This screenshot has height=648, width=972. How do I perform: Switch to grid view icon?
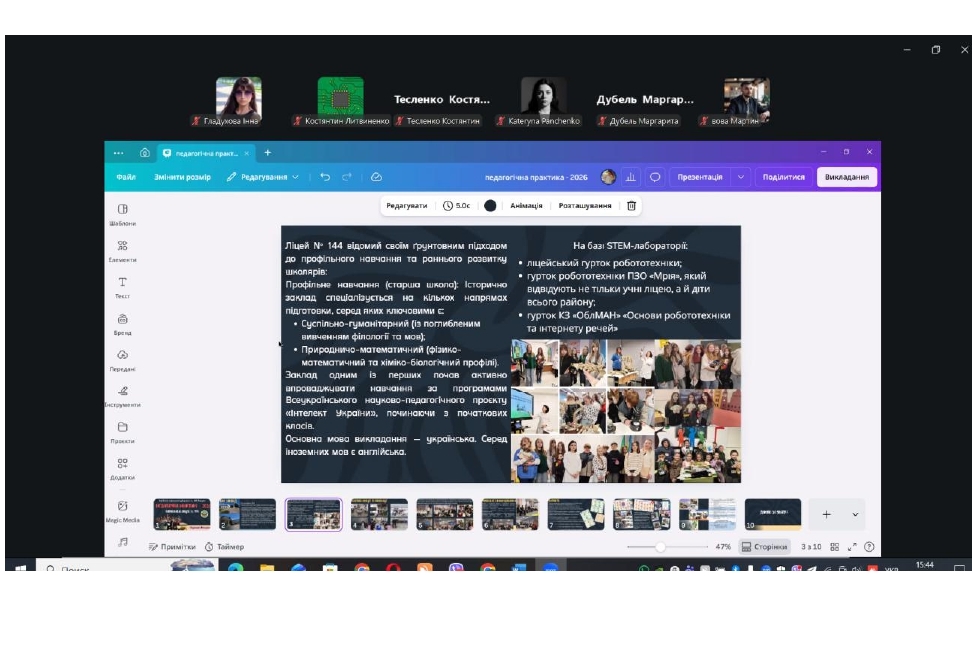point(834,546)
